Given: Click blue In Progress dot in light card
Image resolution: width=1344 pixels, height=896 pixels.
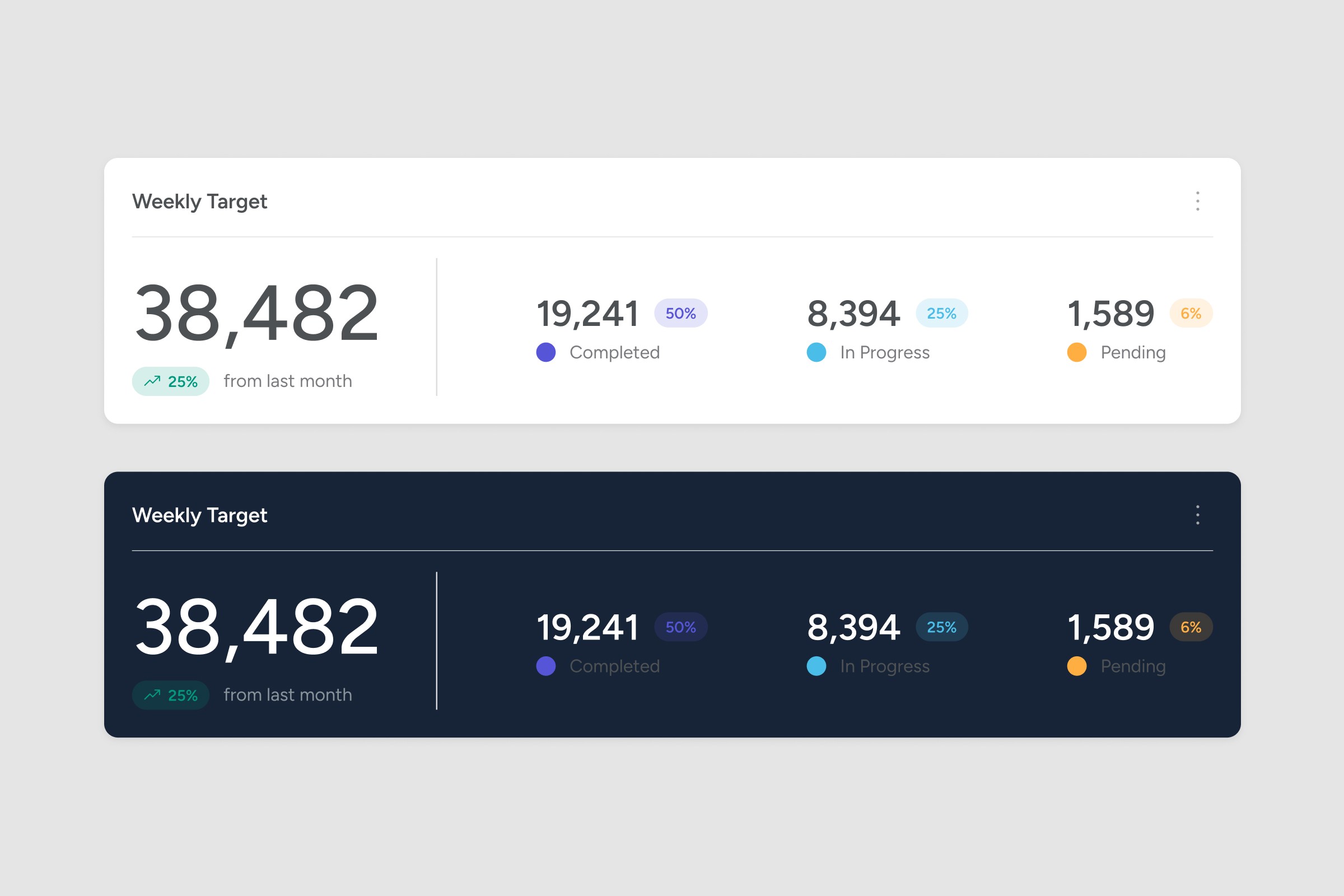Looking at the screenshot, I should [816, 352].
